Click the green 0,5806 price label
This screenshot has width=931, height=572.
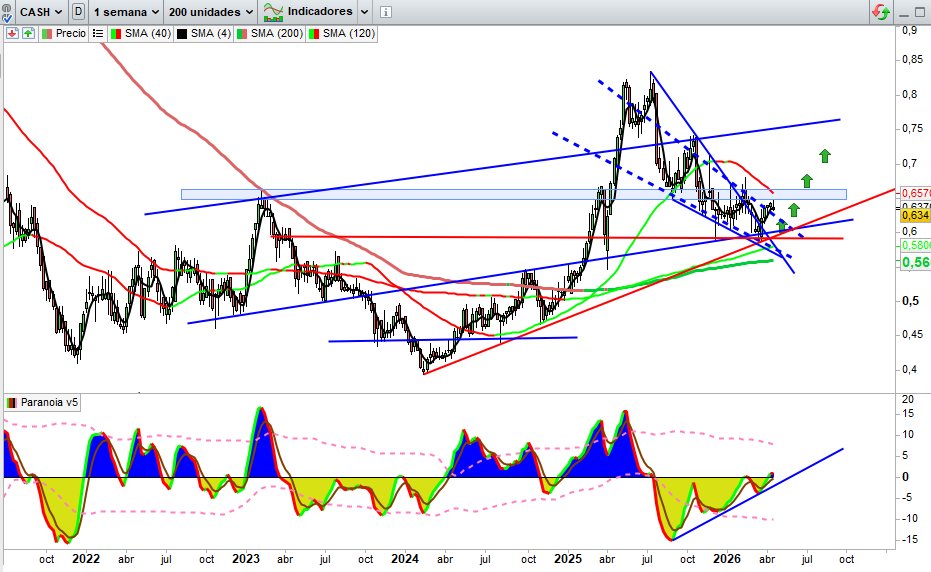(x=915, y=245)
